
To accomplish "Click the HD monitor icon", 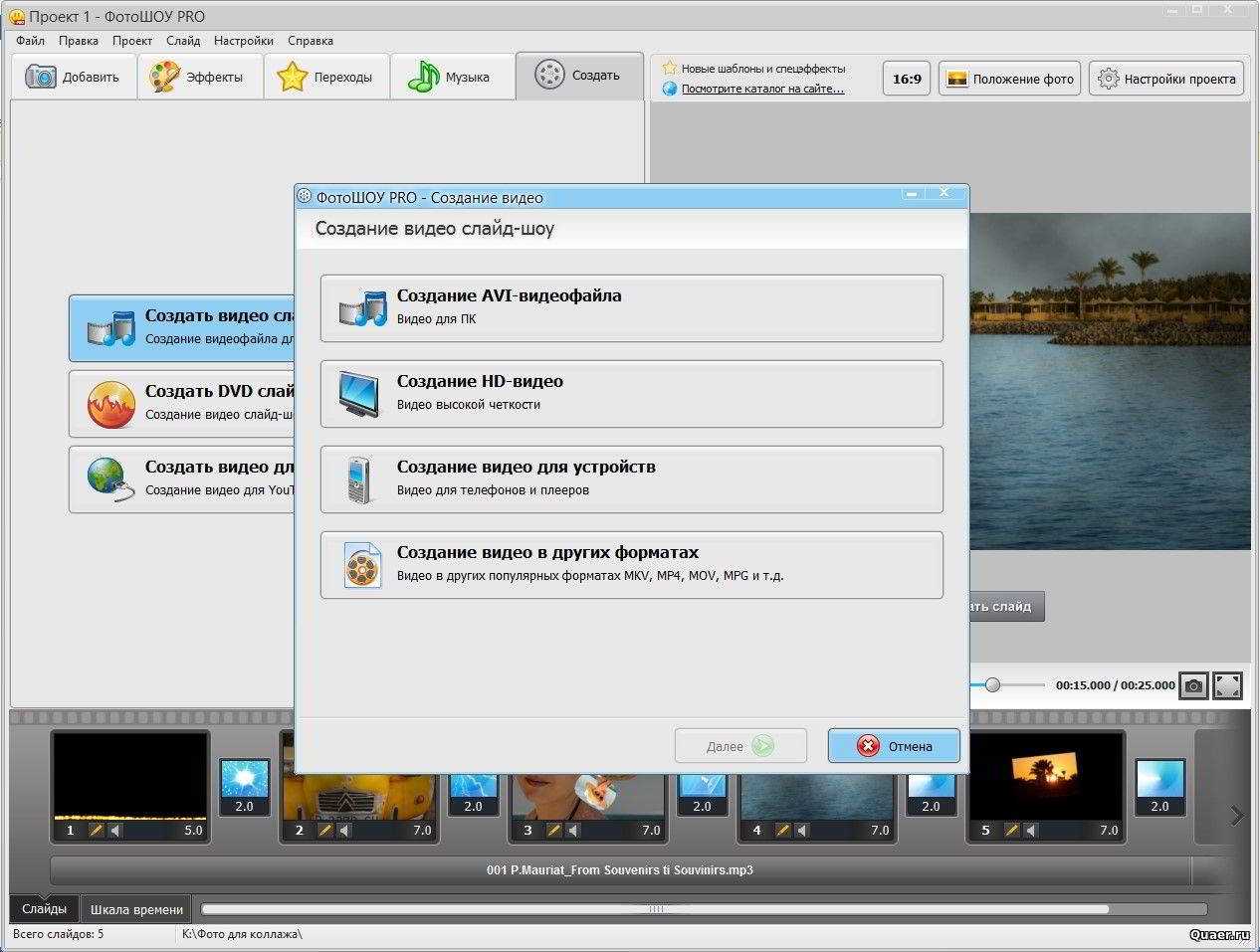I will click(x=359, y=394).
